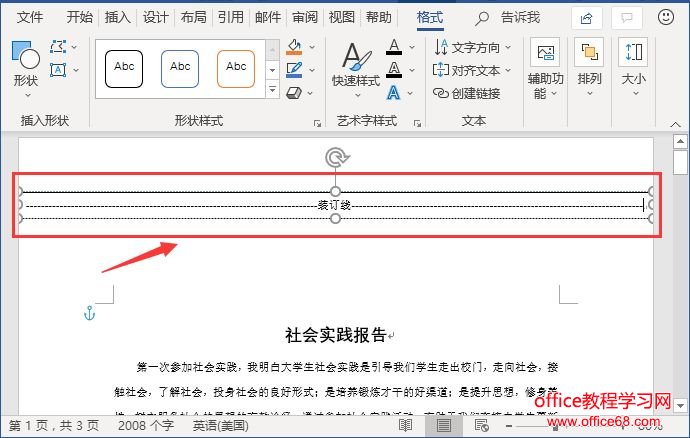
Task: Click the Share icon in title area
Action: tap(587, 18)
